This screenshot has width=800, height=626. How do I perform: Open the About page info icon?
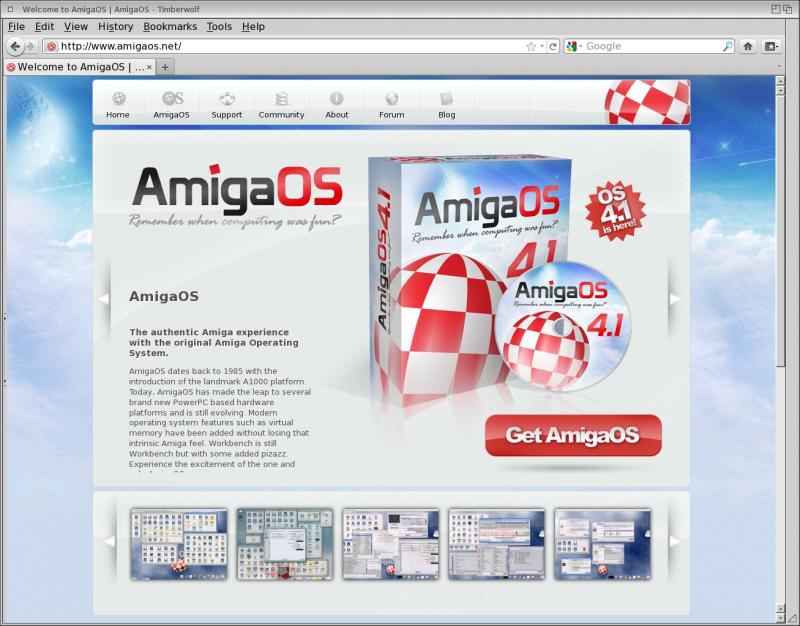[337, 103]
